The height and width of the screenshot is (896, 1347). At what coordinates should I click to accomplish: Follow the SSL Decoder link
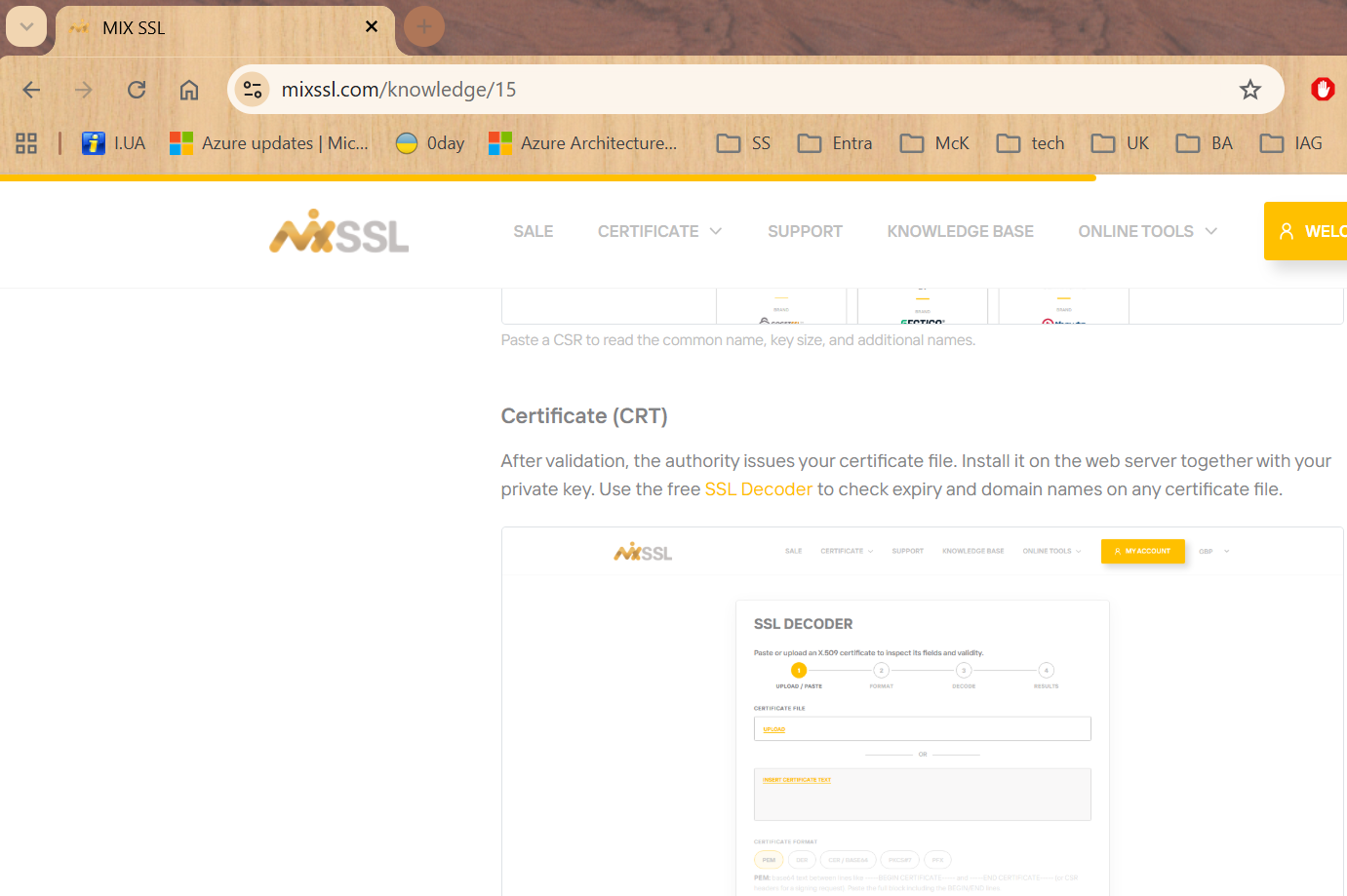coord(758,489)
